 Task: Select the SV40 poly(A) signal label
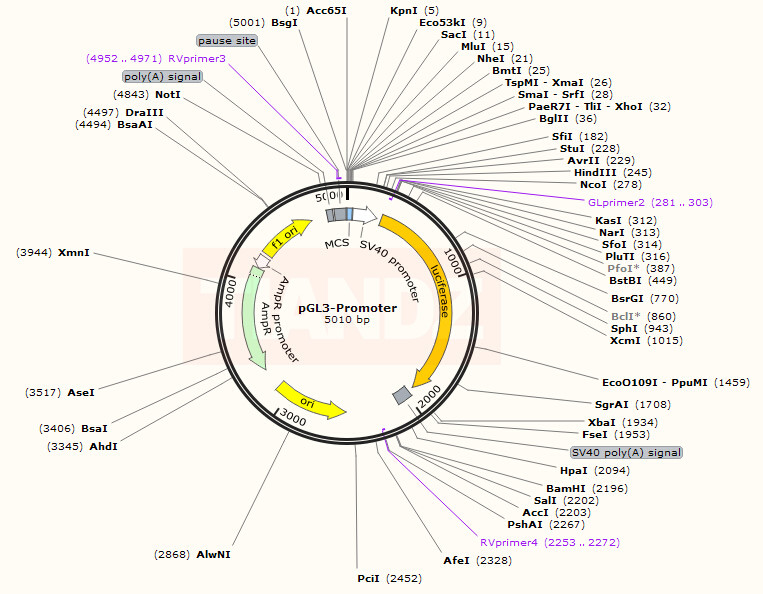click(x=625, y=452)
